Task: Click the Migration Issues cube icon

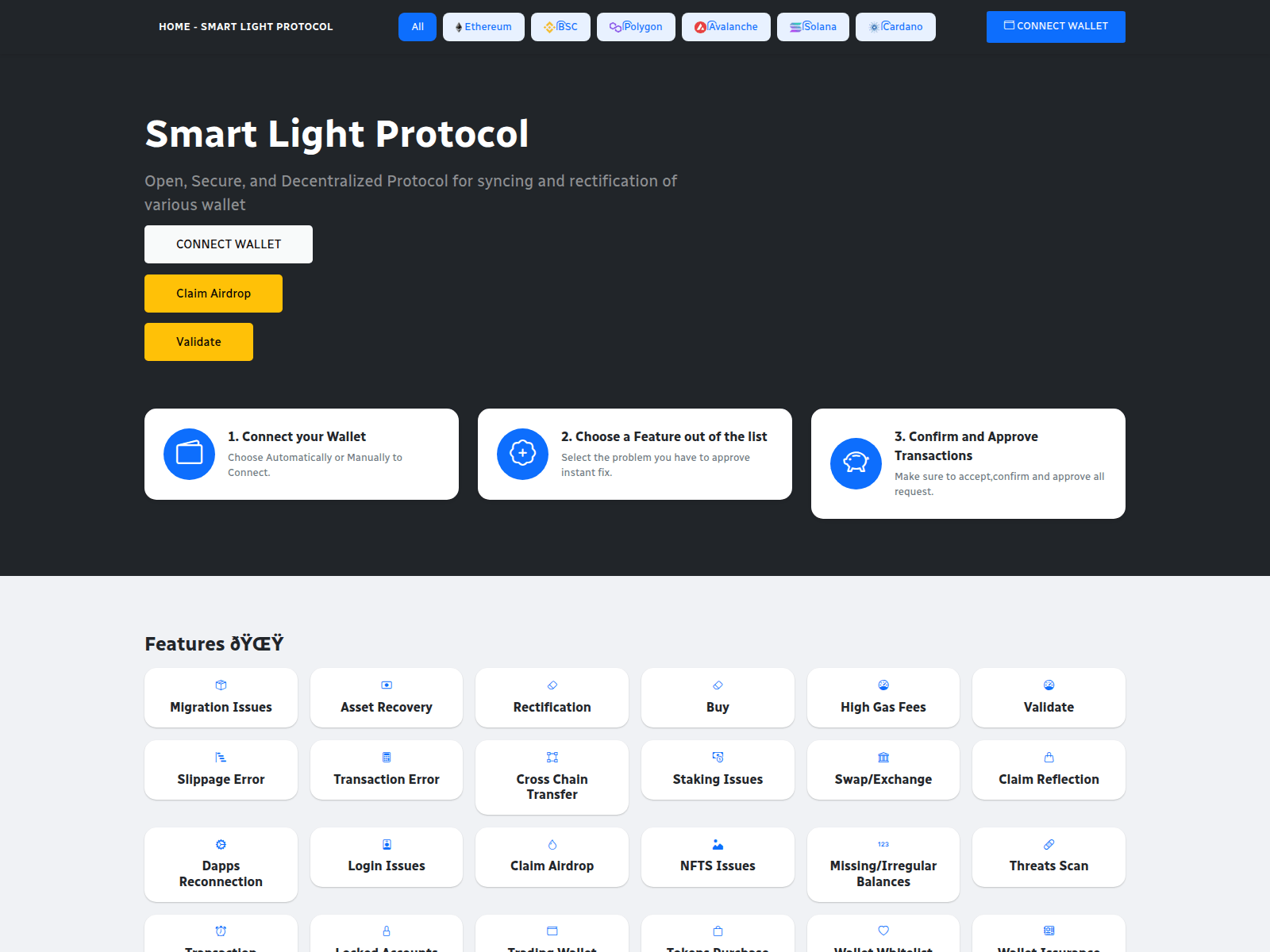Action: tap(221, 685)
